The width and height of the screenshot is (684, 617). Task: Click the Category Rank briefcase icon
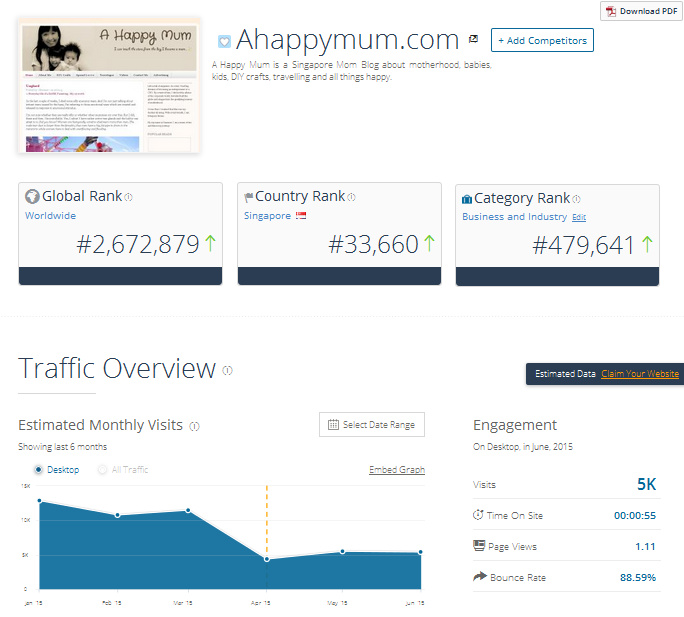pyautogui.click(x=467, y=199)
